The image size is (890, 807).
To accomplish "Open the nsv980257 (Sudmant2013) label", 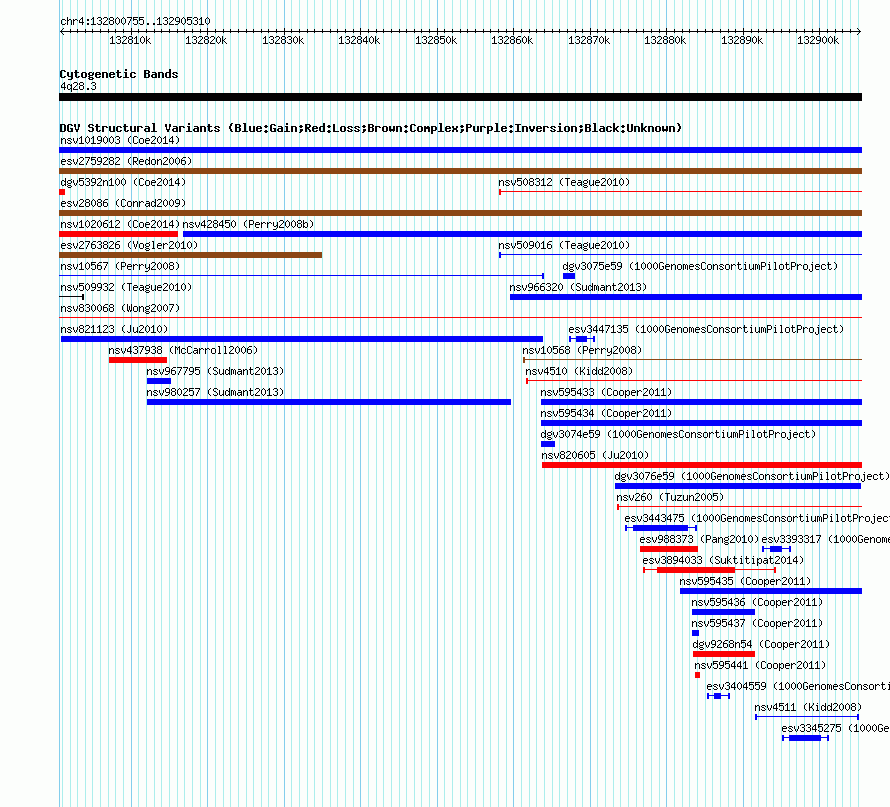I will pos(215,392).
